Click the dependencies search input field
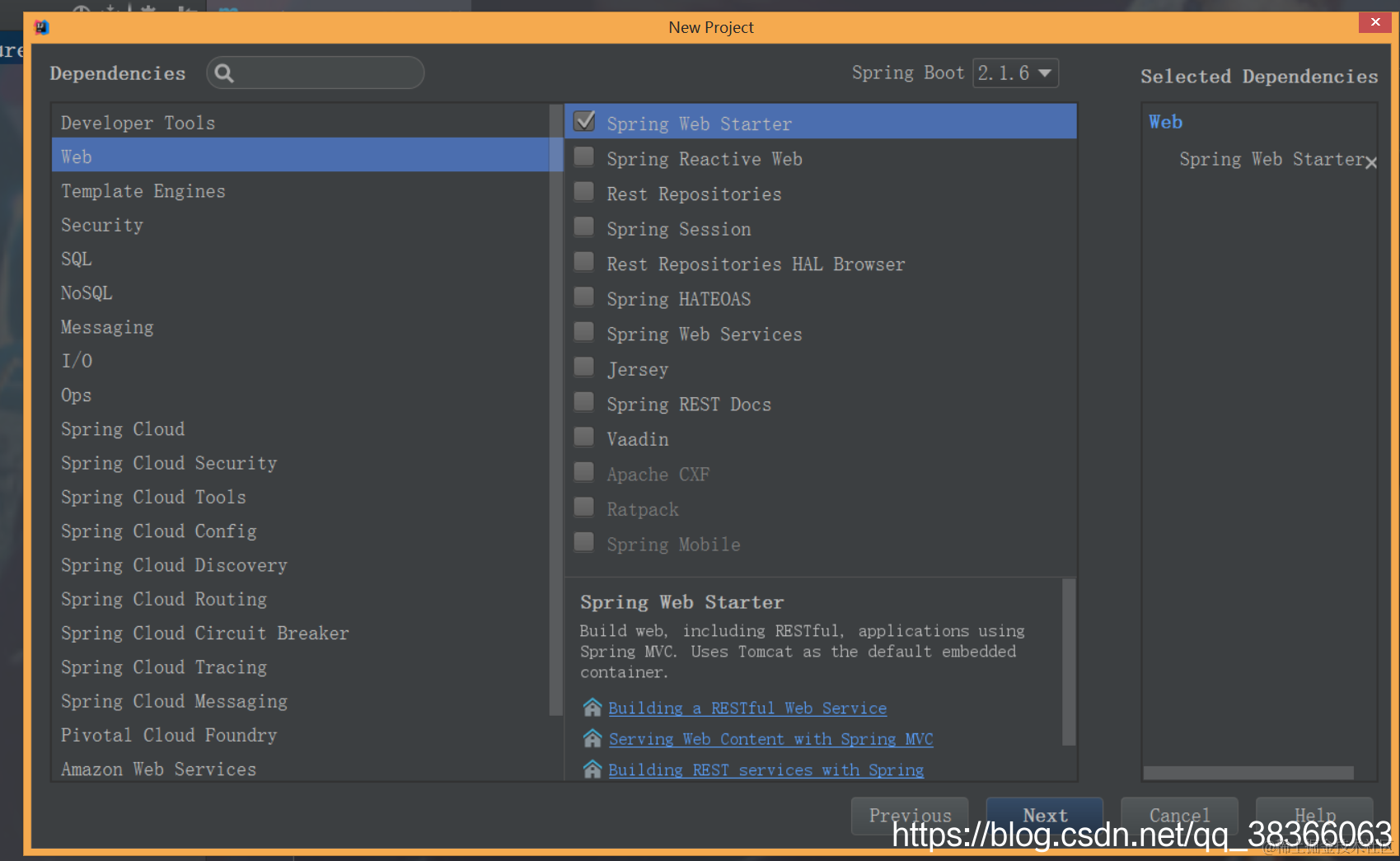Image resolution: width=1400 pixels, height=861 pixels. point(316,73)
